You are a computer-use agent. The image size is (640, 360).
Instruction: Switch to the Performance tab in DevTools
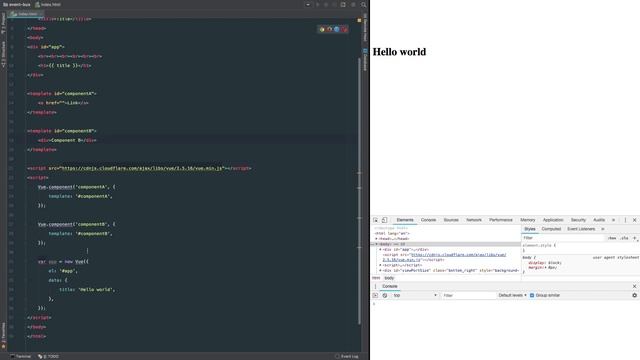[501, 220]
